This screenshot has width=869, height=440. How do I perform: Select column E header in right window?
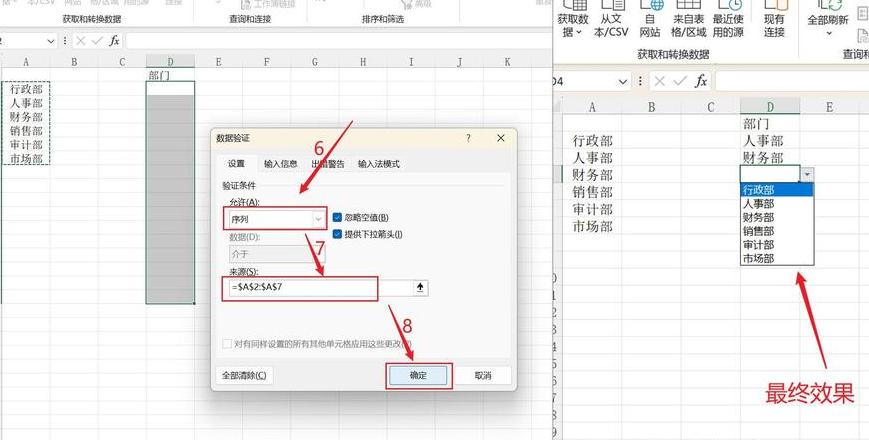pyautogui.click(x=829, y=106)
